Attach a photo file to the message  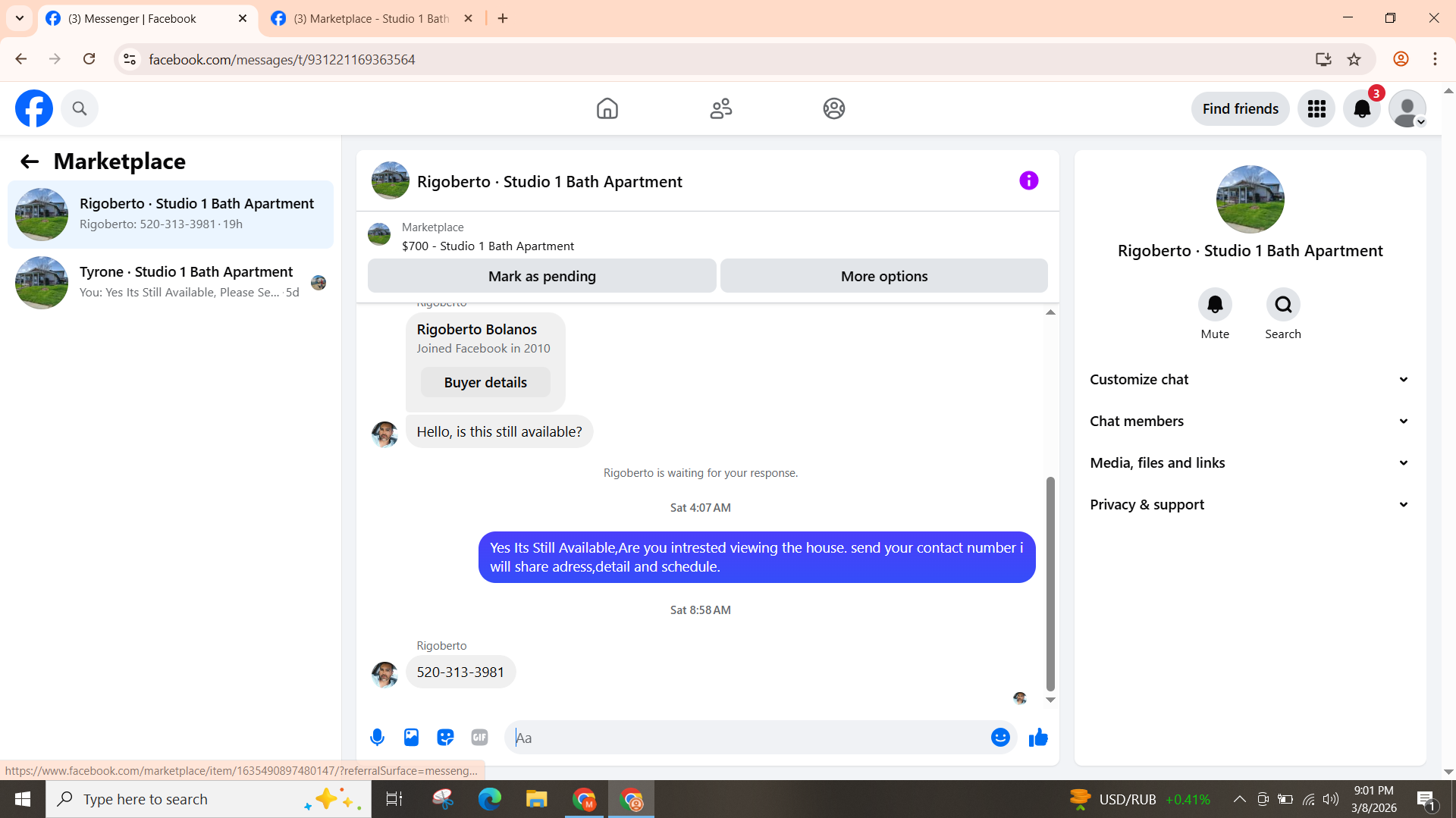click(411, 738)
